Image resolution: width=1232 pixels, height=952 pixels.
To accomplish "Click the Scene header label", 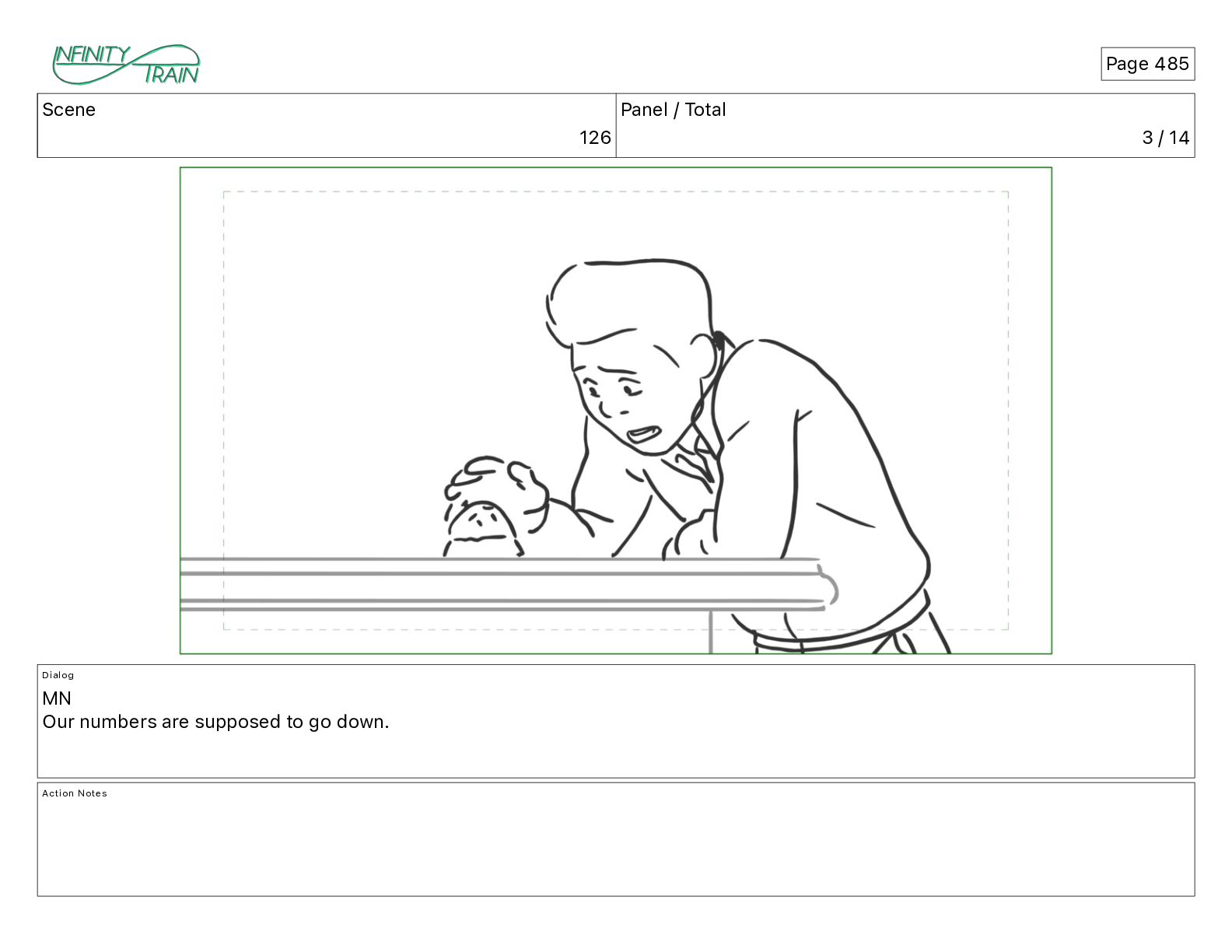I will click(69, 110).
